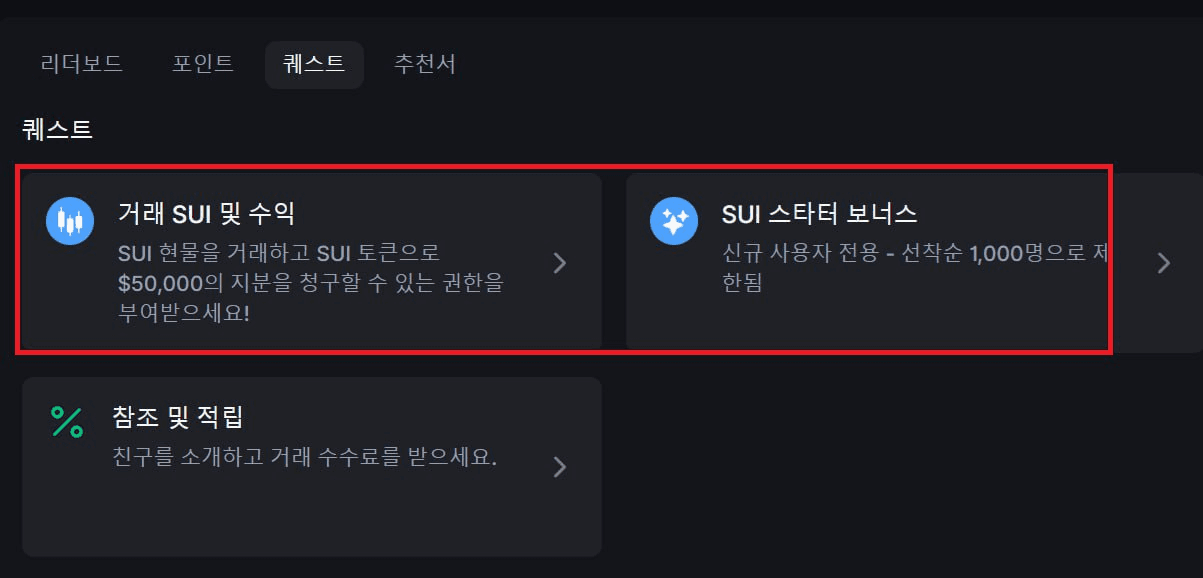Open the 추천서 tab
The image size is (1203, 578).
(425, 65)
